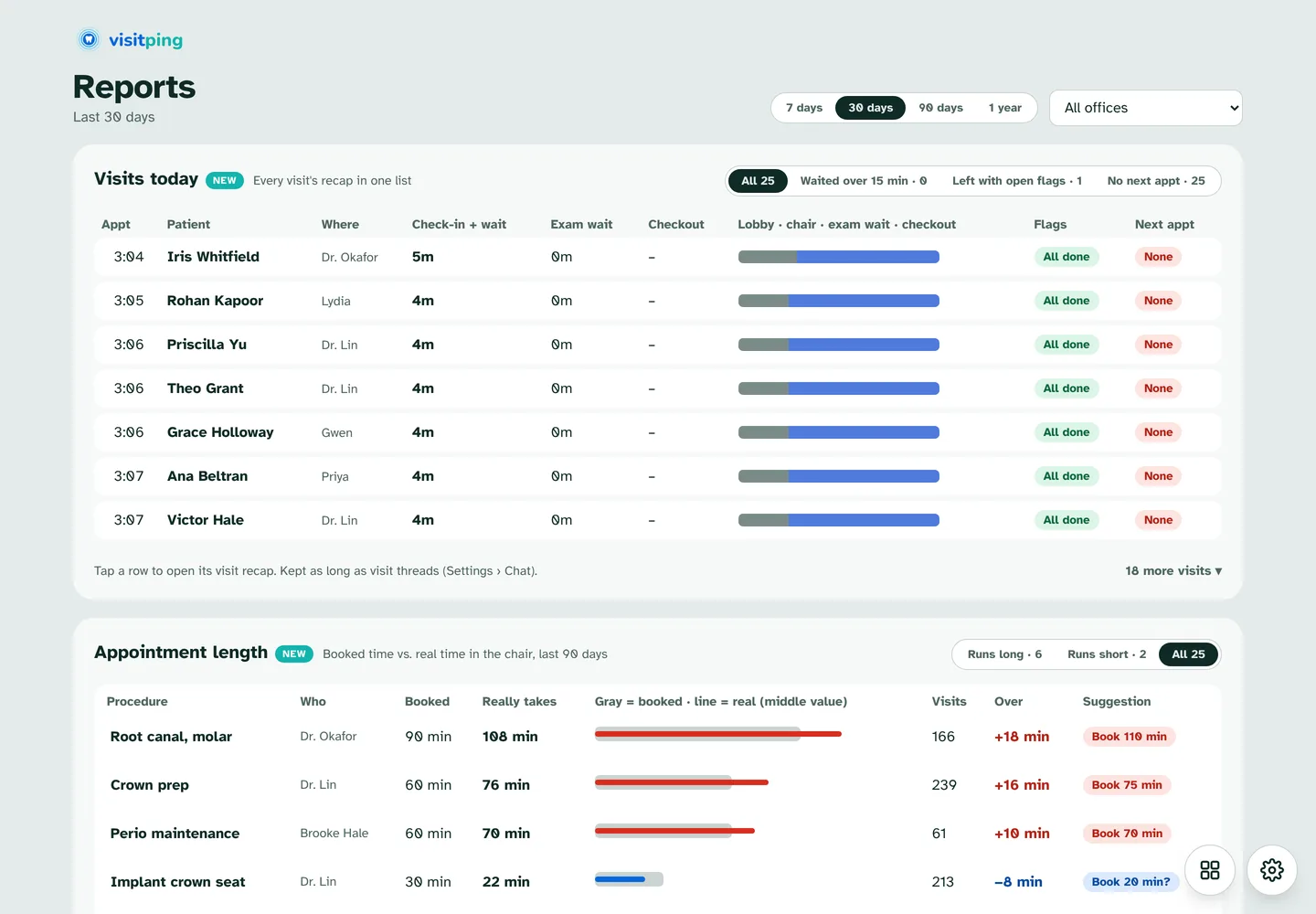
Task: Click the Root canal, molar procedure
Action: tap(171, 737)
